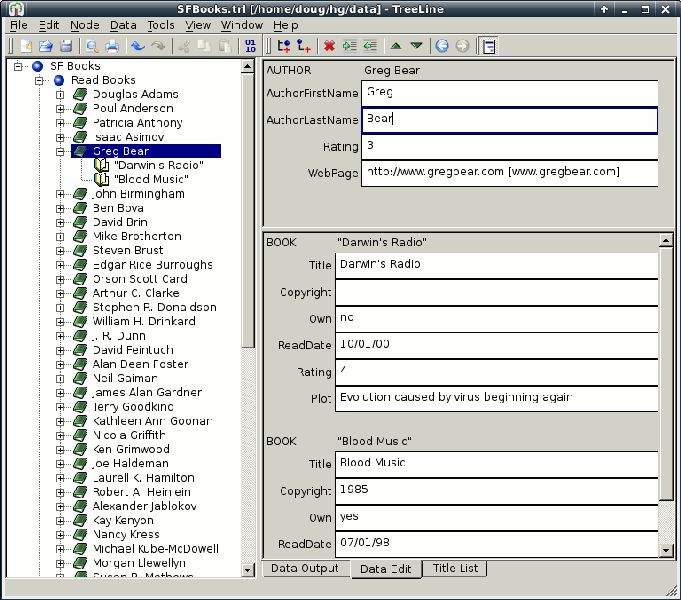
Task: Click the blue Undo arrow icon
Action: (x=138, y=46)
